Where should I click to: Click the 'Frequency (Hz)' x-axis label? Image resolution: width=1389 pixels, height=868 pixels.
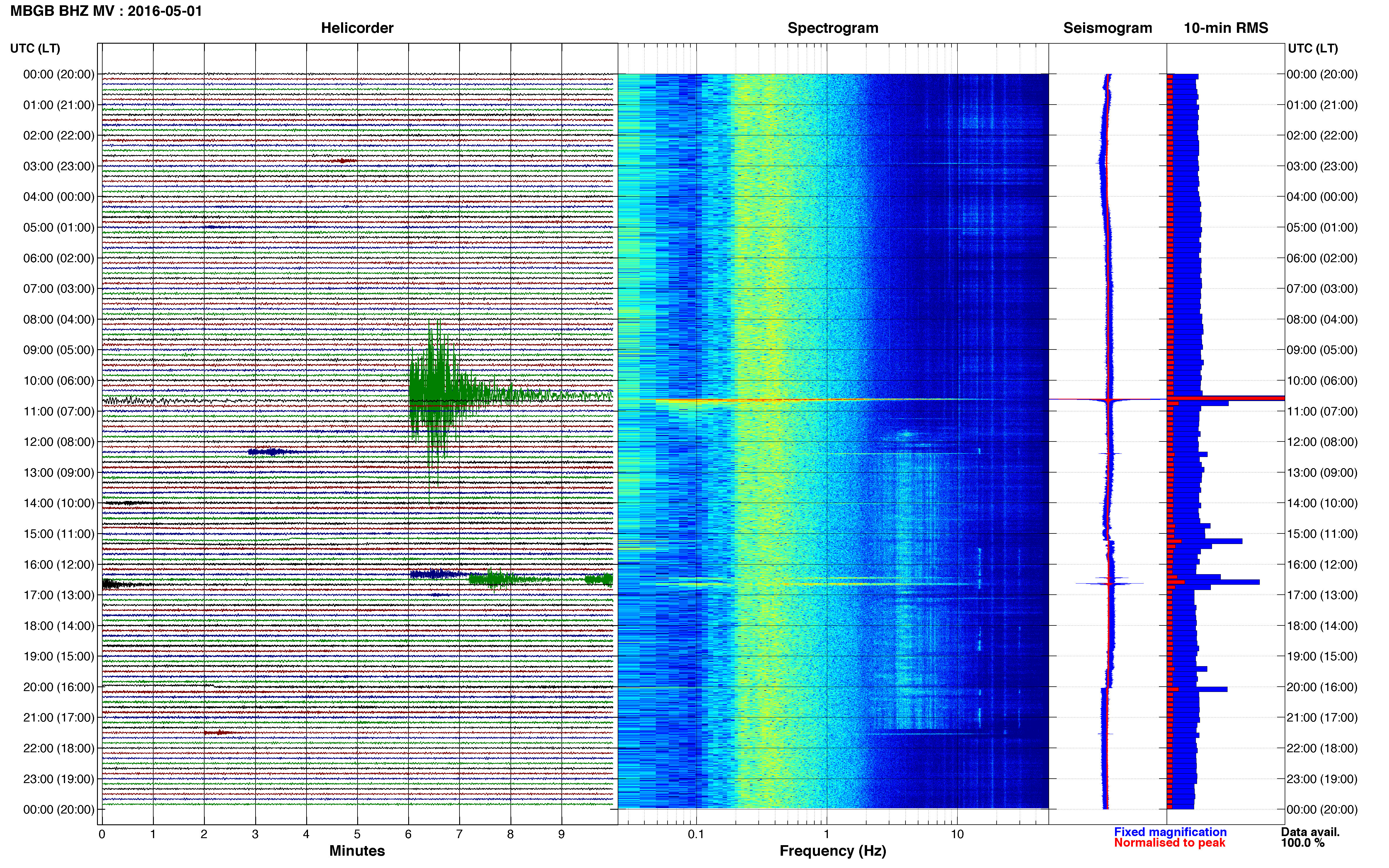click(833, 851)
